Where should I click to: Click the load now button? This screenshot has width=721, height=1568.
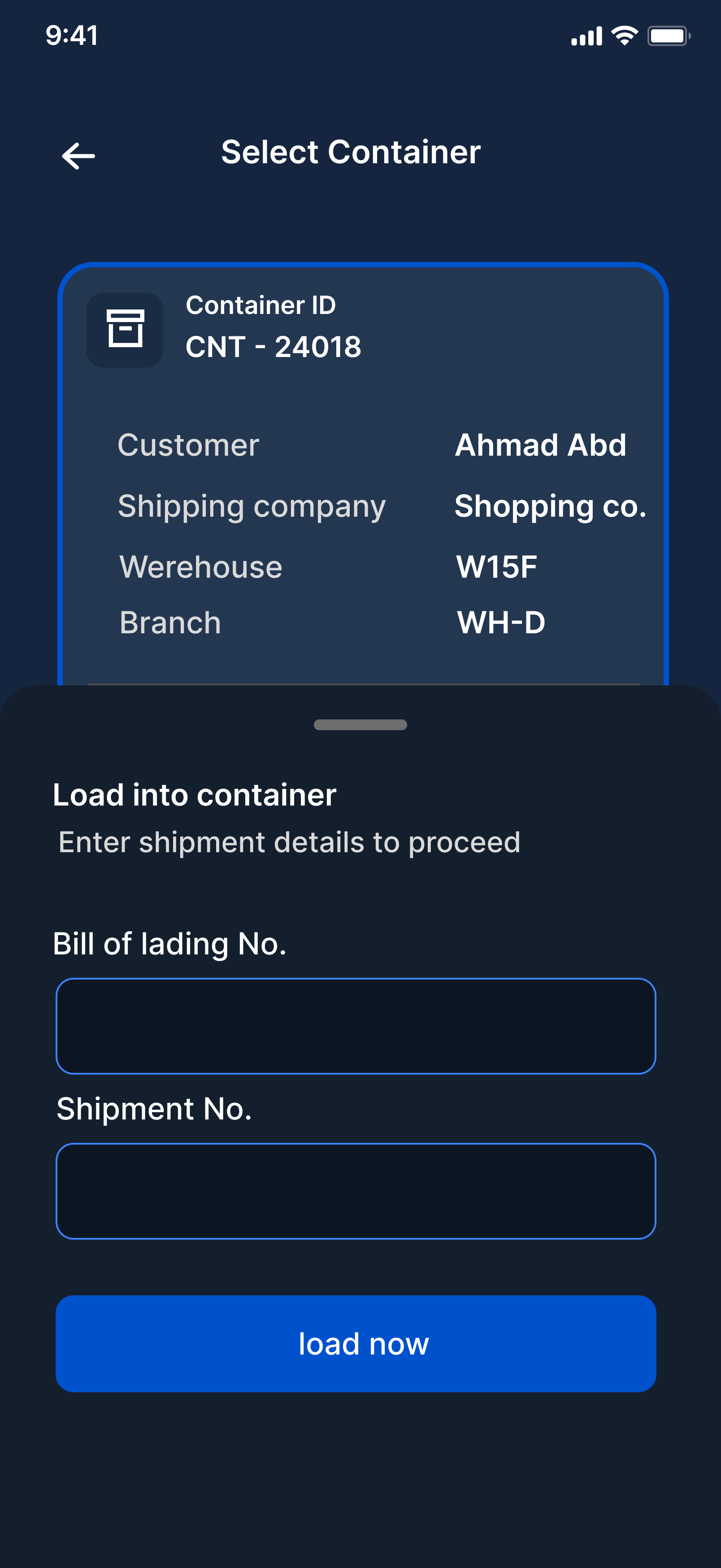coord(356,1343)
